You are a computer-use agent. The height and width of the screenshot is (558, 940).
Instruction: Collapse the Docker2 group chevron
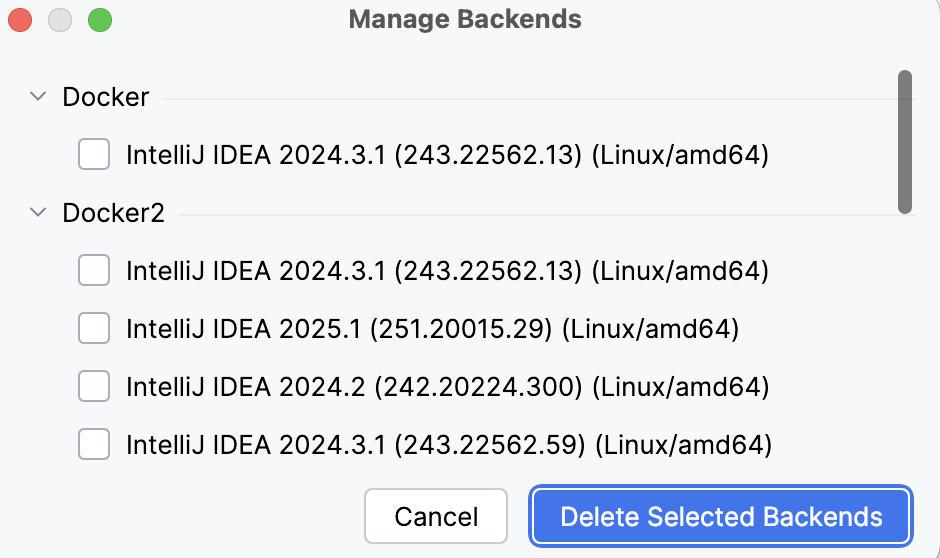(38, 213)
